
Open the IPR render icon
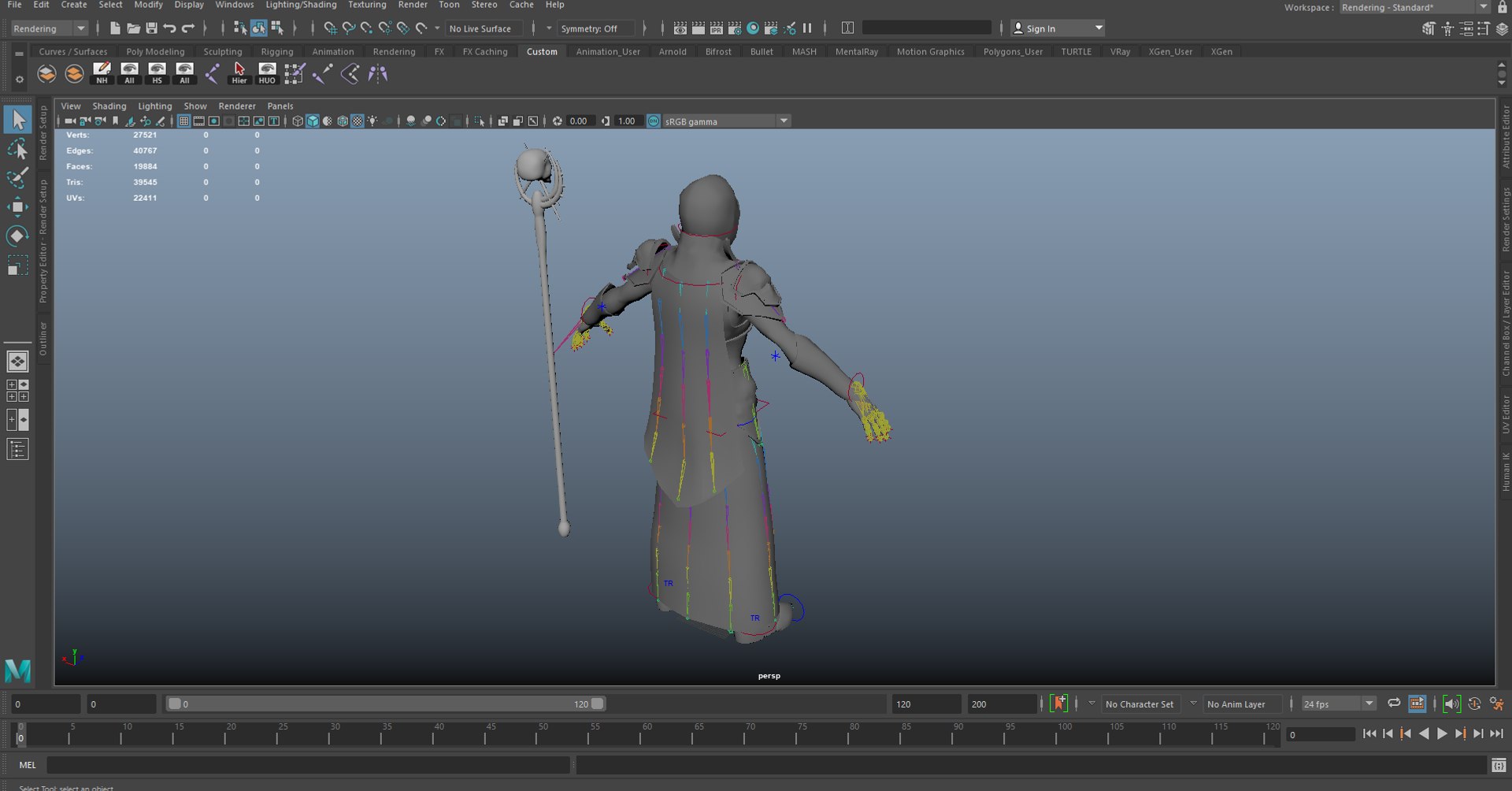[717, 28]
